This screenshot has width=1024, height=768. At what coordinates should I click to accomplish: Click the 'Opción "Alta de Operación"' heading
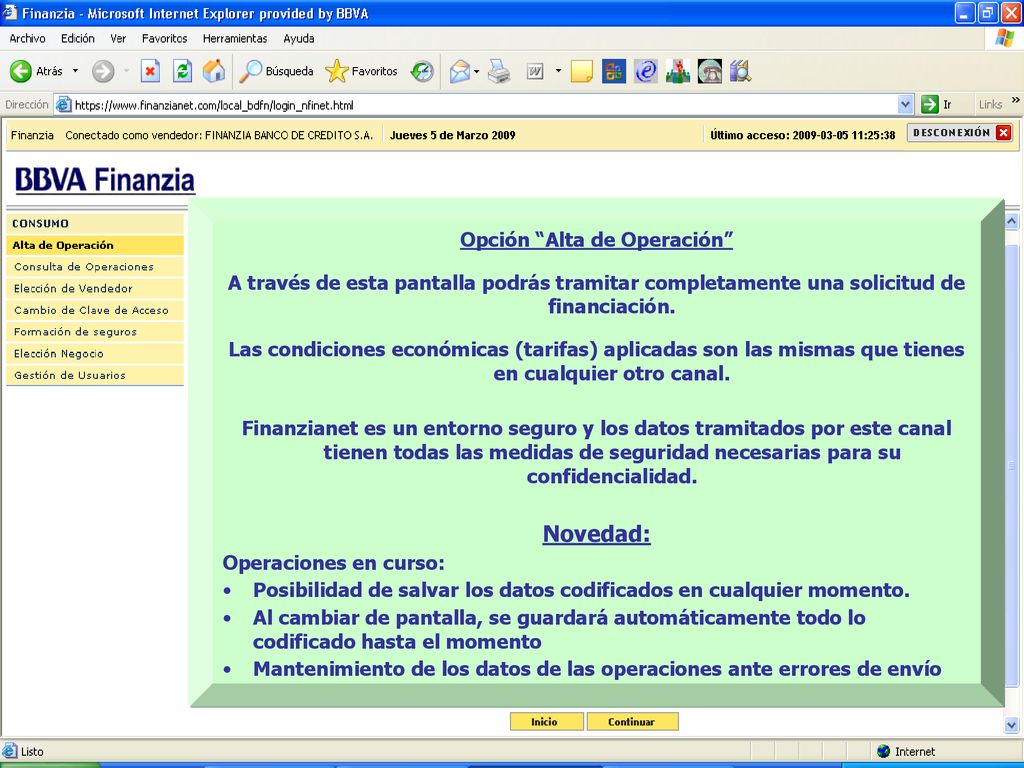pyautogui.click(x=596, y=240)
